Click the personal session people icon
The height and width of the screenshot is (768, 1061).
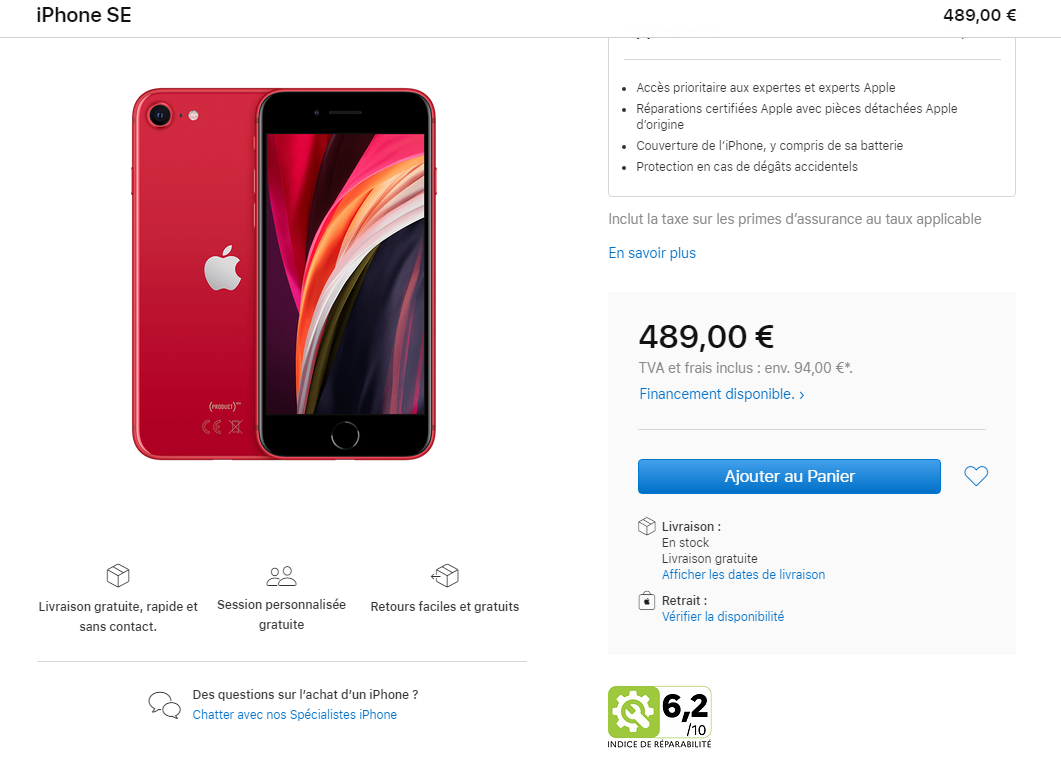(281, 576)
